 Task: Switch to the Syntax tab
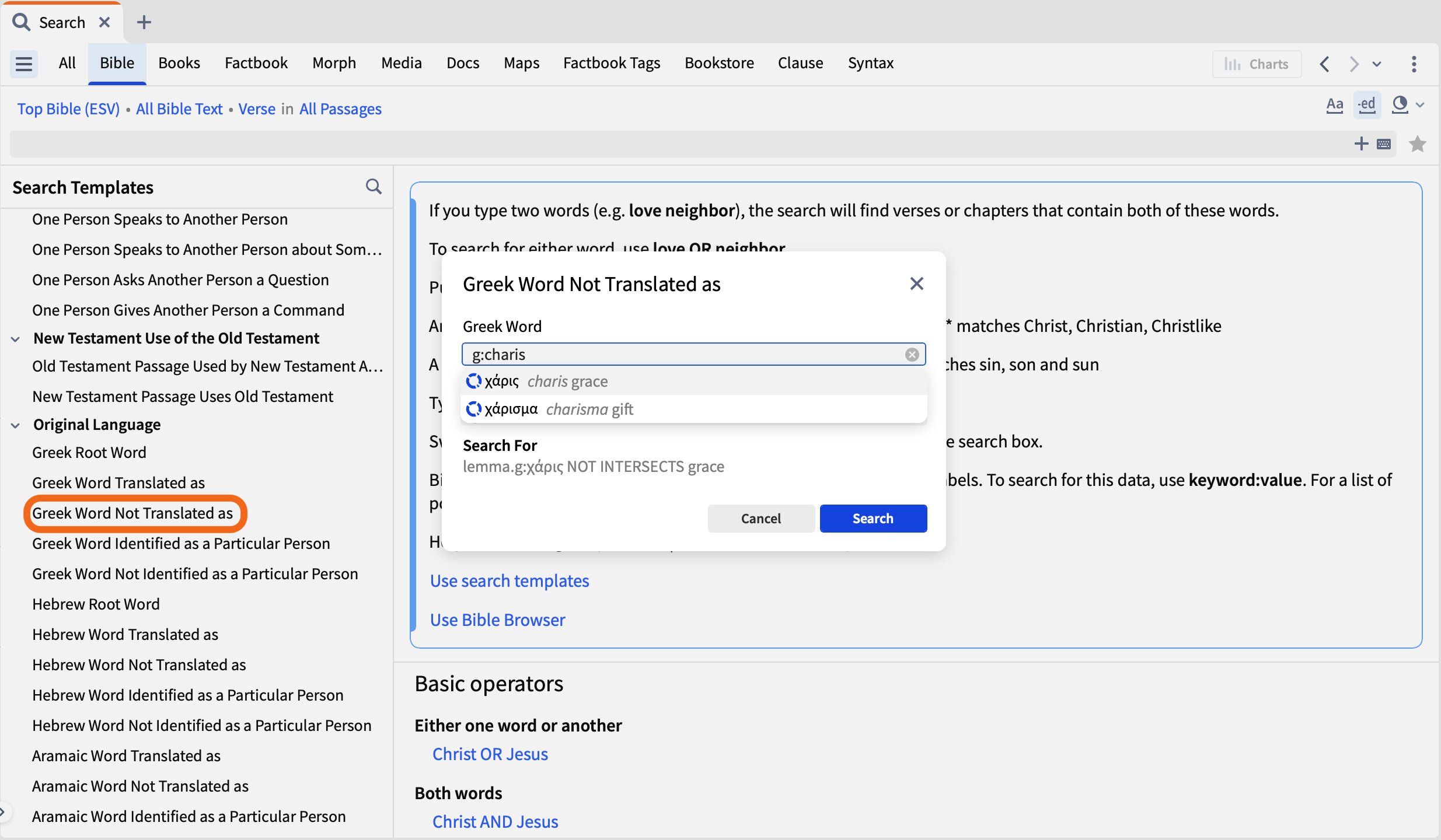tap(871, 62)
